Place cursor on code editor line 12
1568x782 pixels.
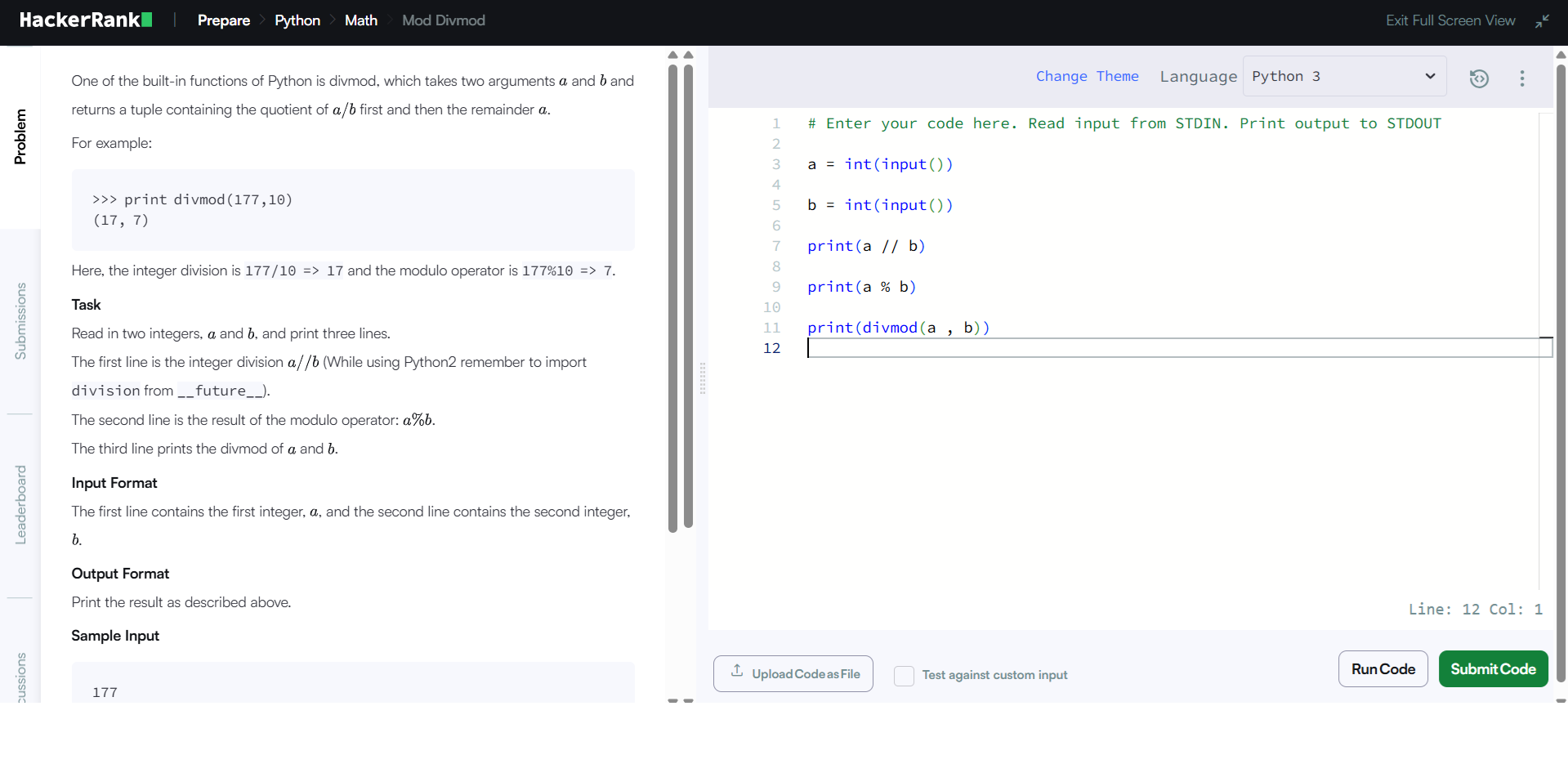pos(899,348)
